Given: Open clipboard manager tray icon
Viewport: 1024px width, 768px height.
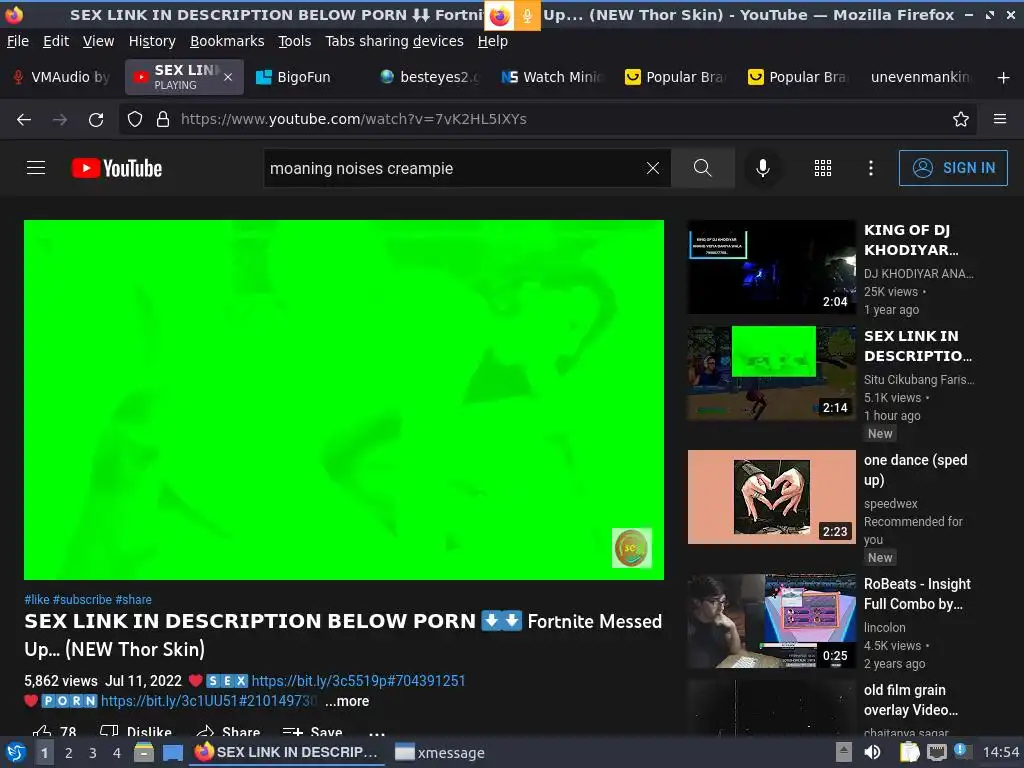Looking at the screenshot, I should (x=909, y=753).
